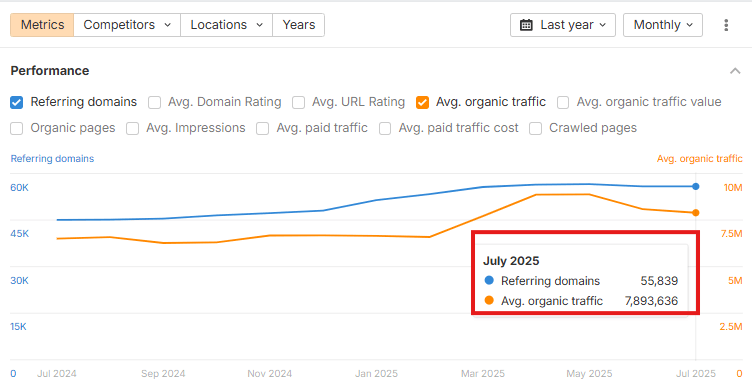Viewport: 752px width, 390px height.
Task: Click the 10M right axis value
Action: click(733, 188)
